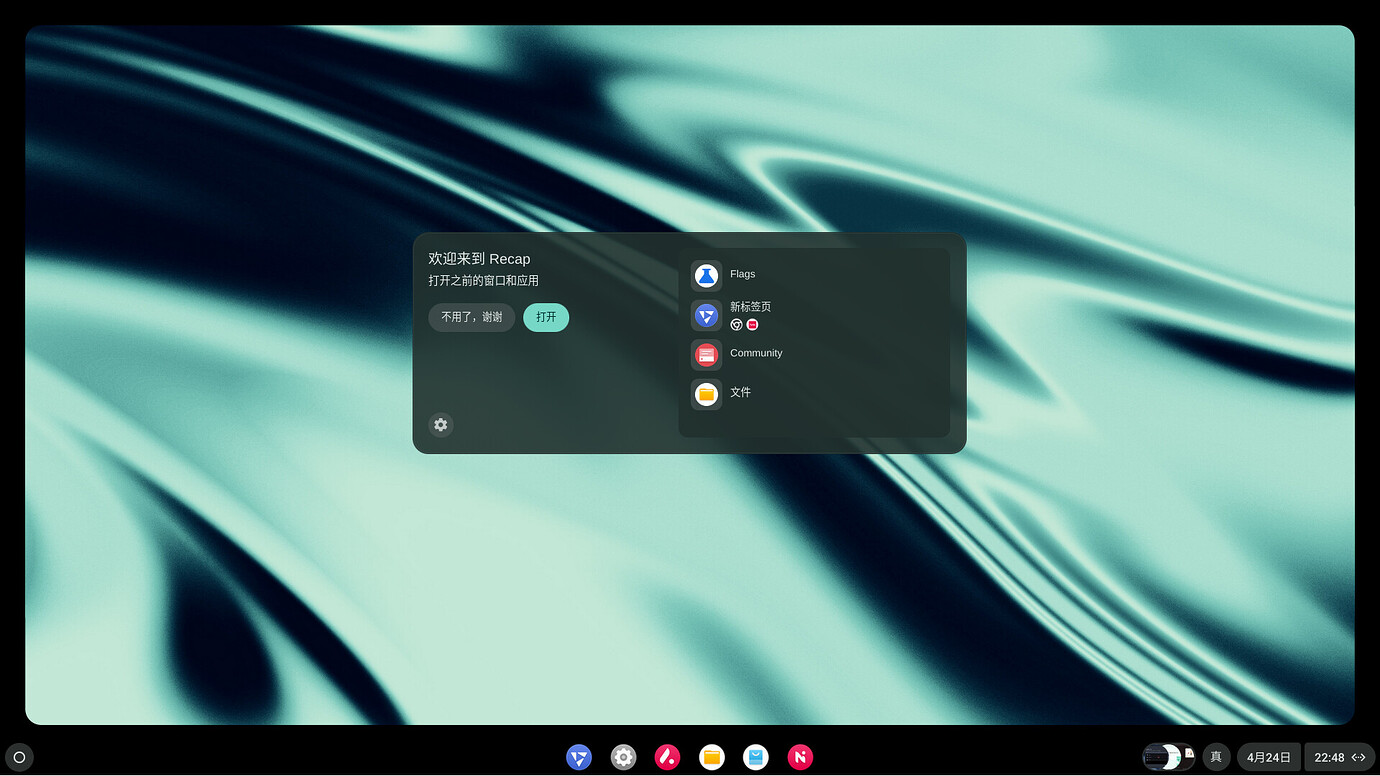Launch the pink flame app on the shelf
Image resolution: width=1380 pixels, height=776 pixels.
667,757
